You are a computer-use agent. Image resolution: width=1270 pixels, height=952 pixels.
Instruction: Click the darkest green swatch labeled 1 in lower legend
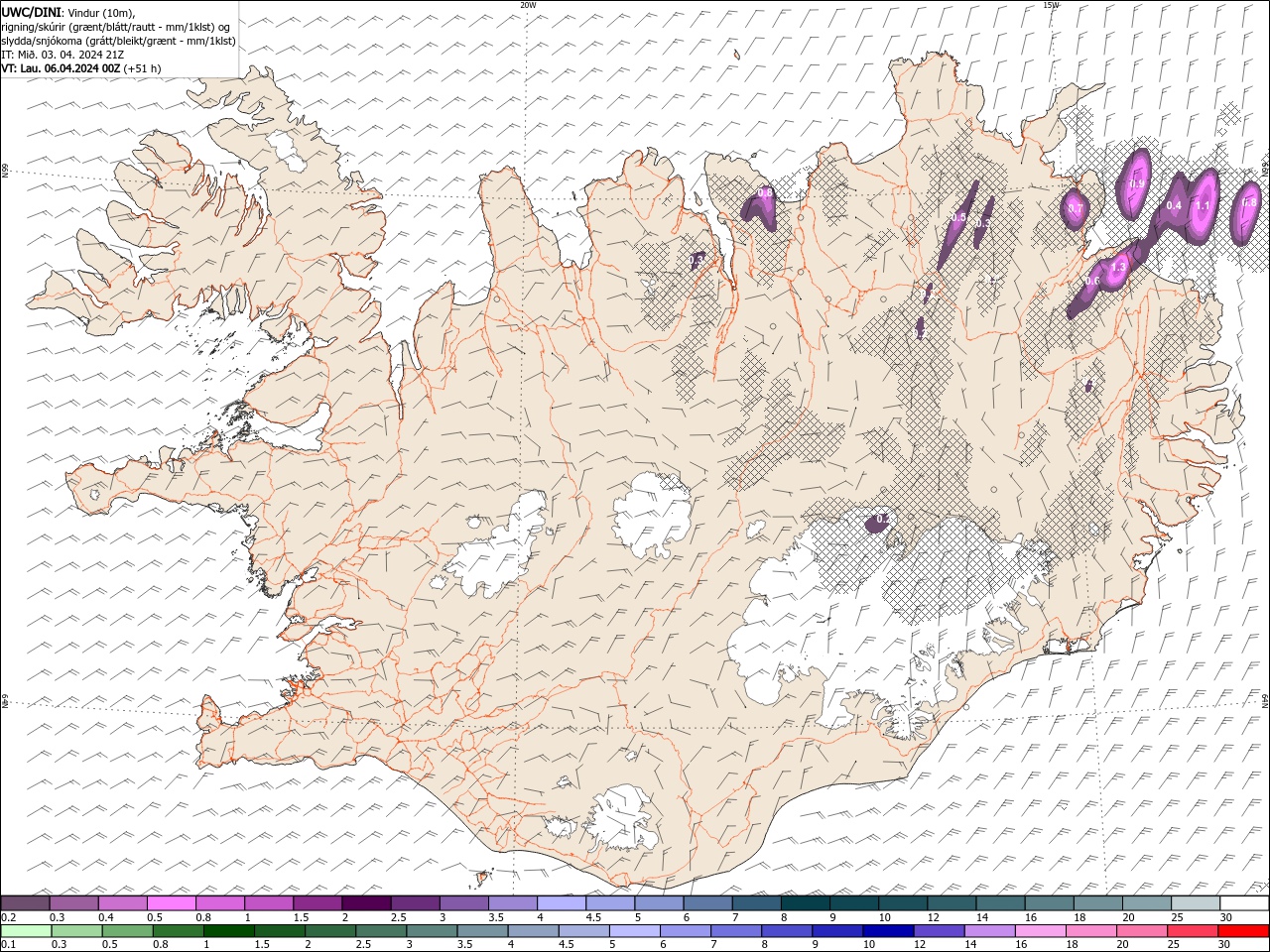click(x=228, y=931)
